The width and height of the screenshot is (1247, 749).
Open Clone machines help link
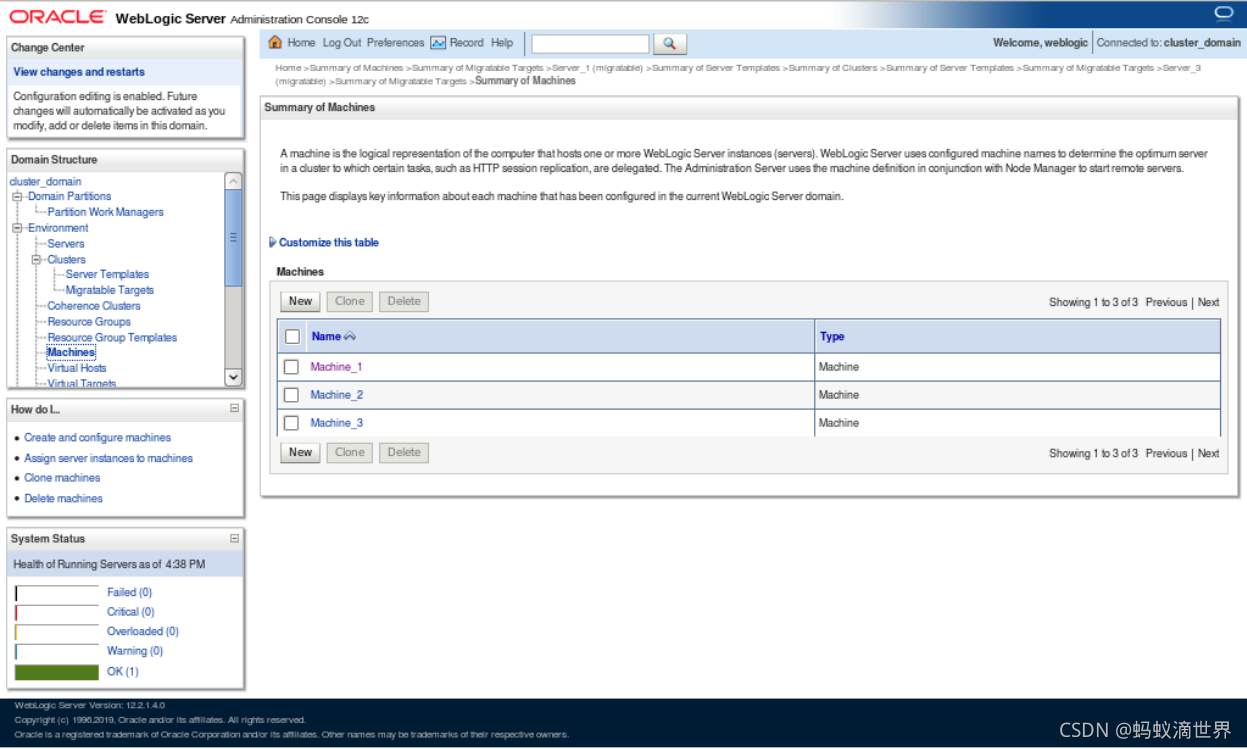point(62,478)
